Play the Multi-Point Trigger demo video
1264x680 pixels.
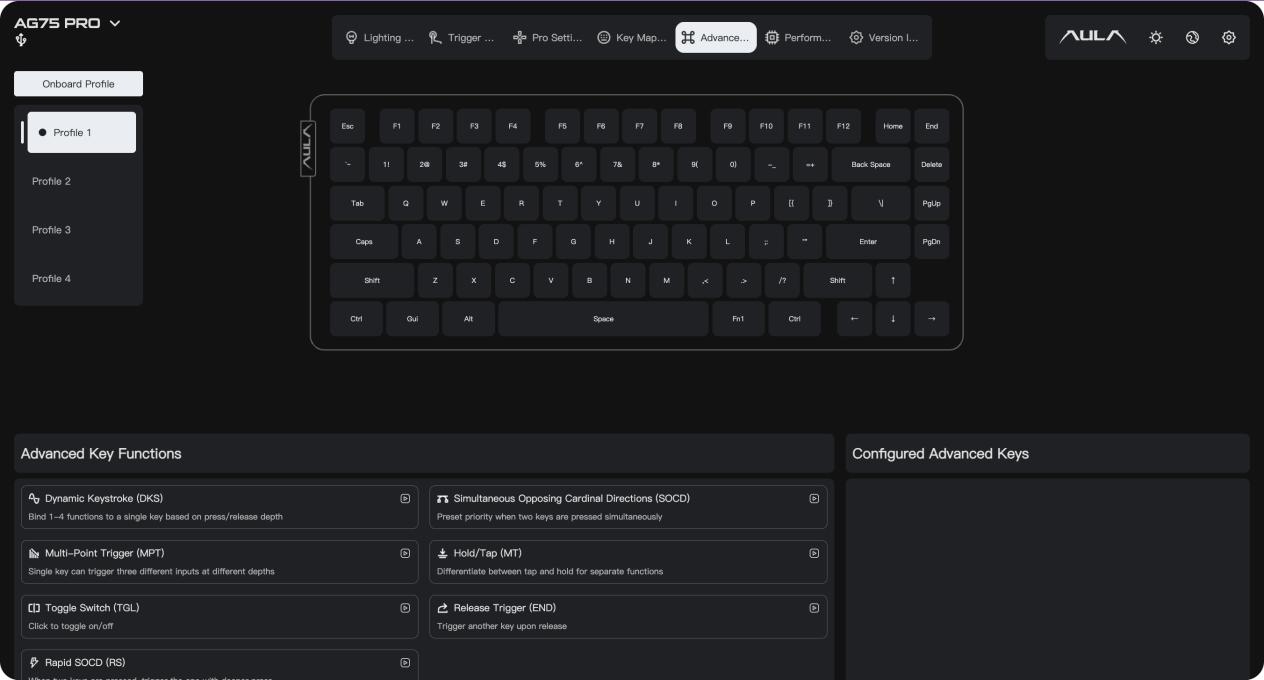[x=405, y=553]
